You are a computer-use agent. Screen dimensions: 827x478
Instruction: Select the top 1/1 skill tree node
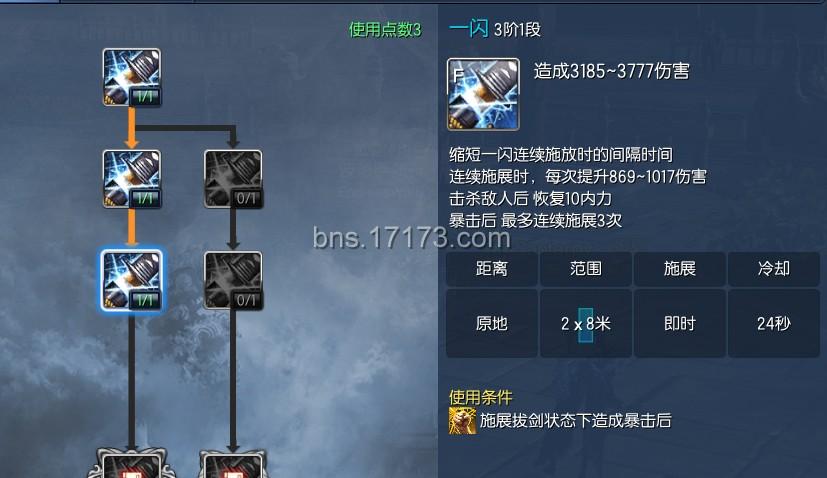pyautogui.click(x=132, y=78)
